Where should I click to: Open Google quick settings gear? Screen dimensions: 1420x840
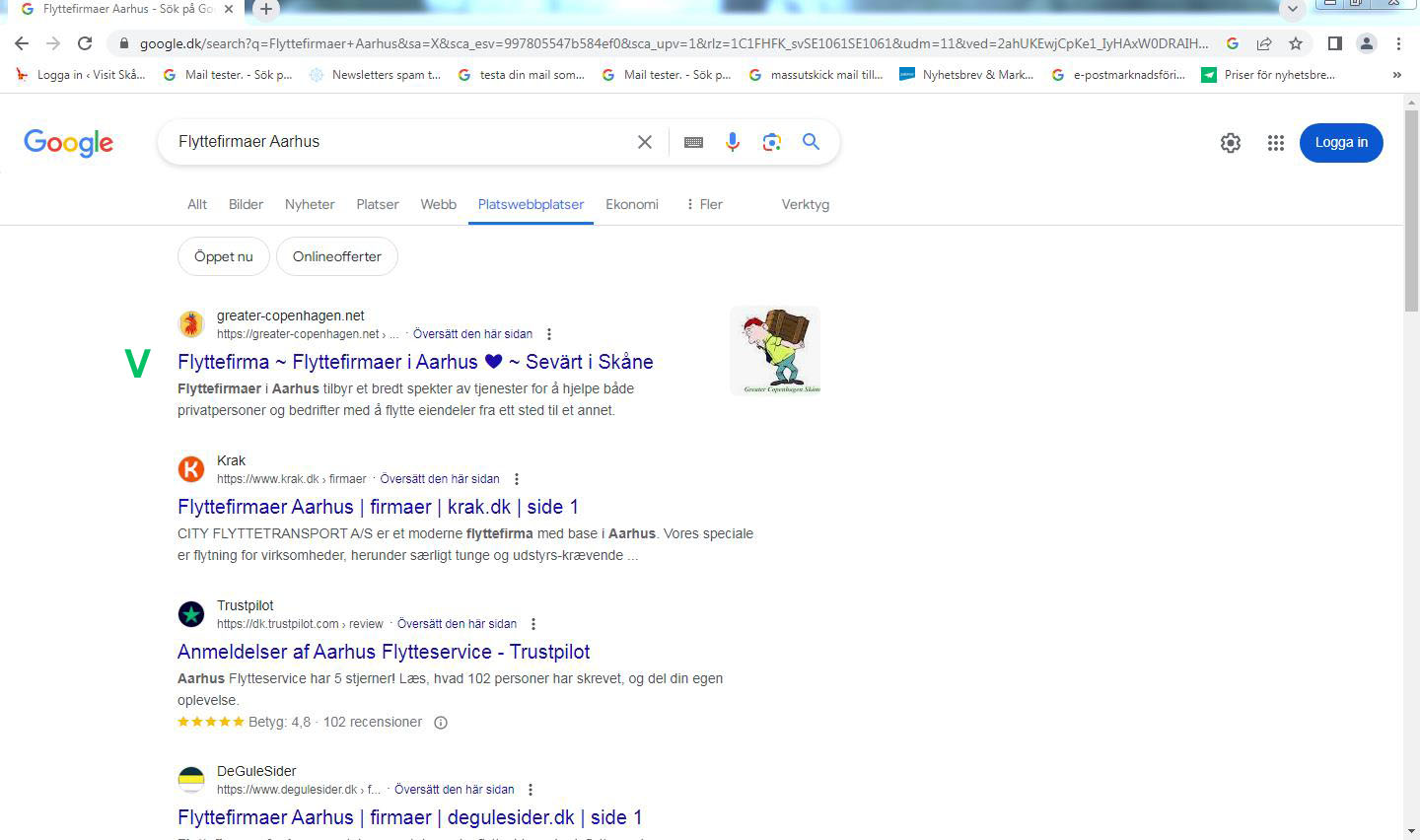coord(1231,143)
